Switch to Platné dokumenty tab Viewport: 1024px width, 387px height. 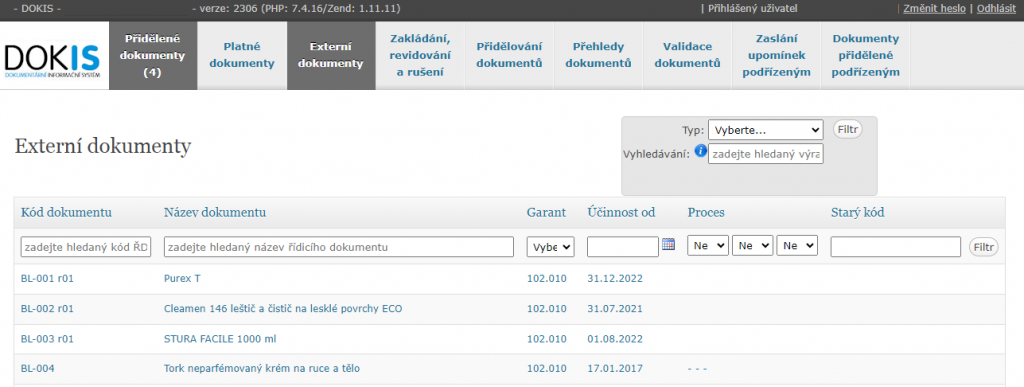click(x=242, y=55)
